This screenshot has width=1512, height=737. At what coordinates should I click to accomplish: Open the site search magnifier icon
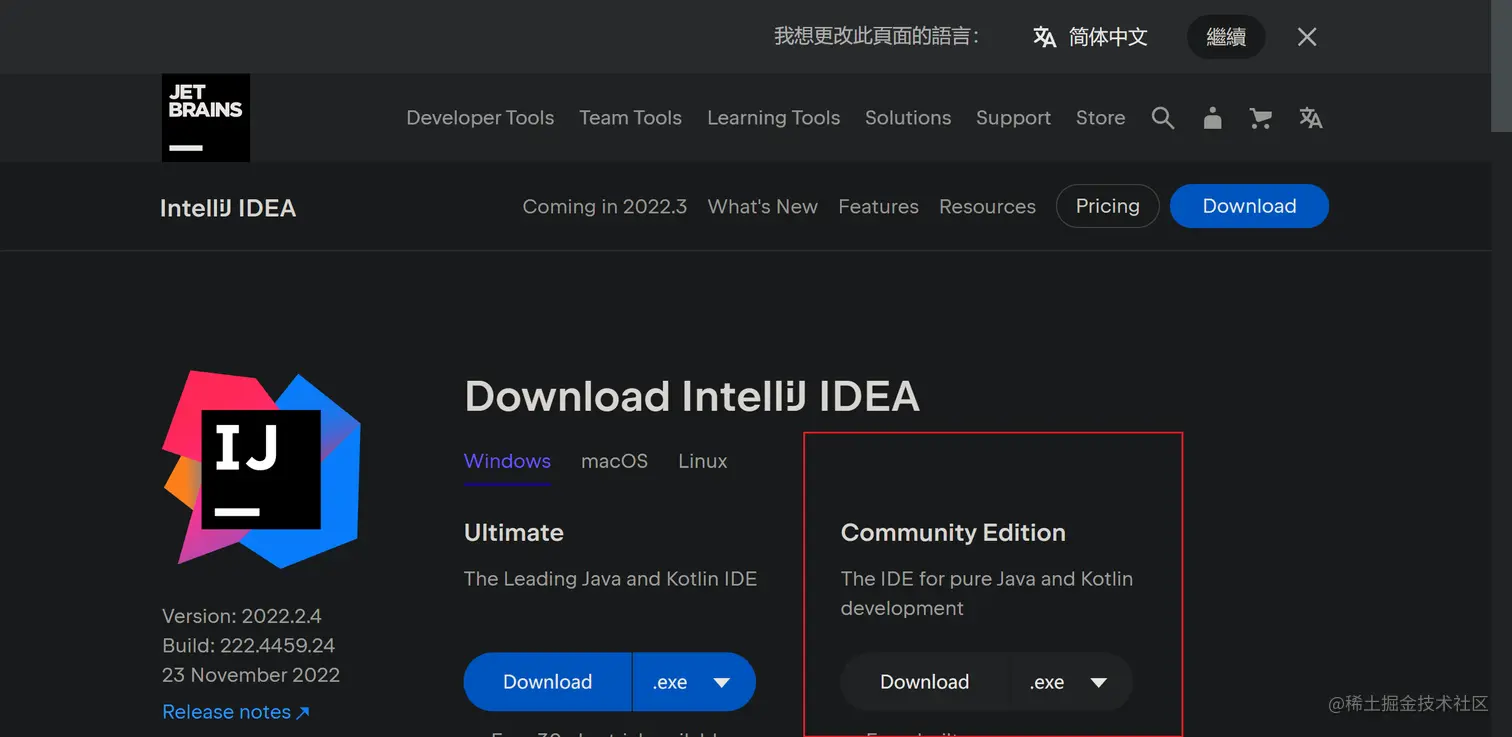[x=1162, y=118]
